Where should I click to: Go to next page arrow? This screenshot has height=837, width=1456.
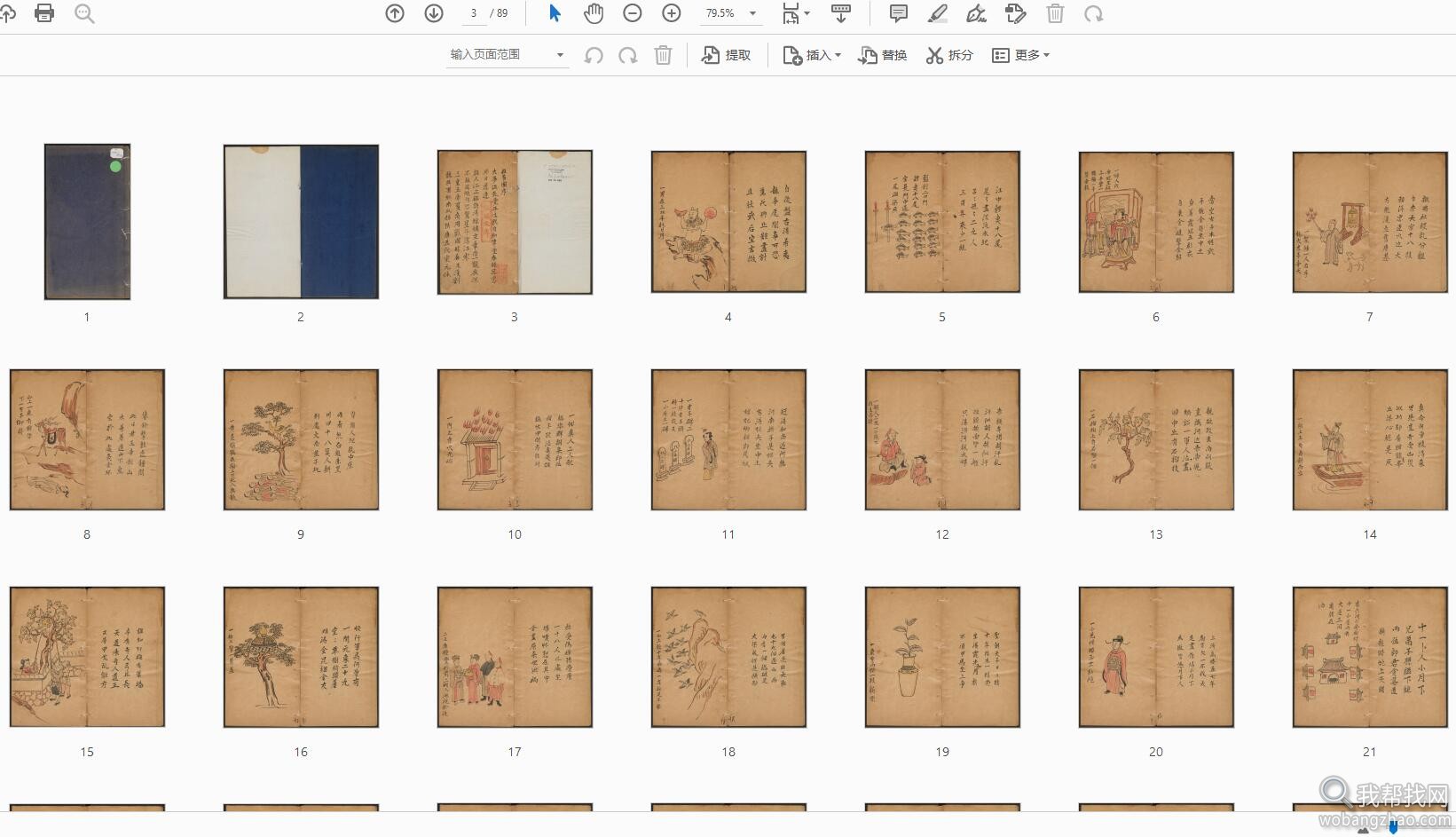point(434,13)
